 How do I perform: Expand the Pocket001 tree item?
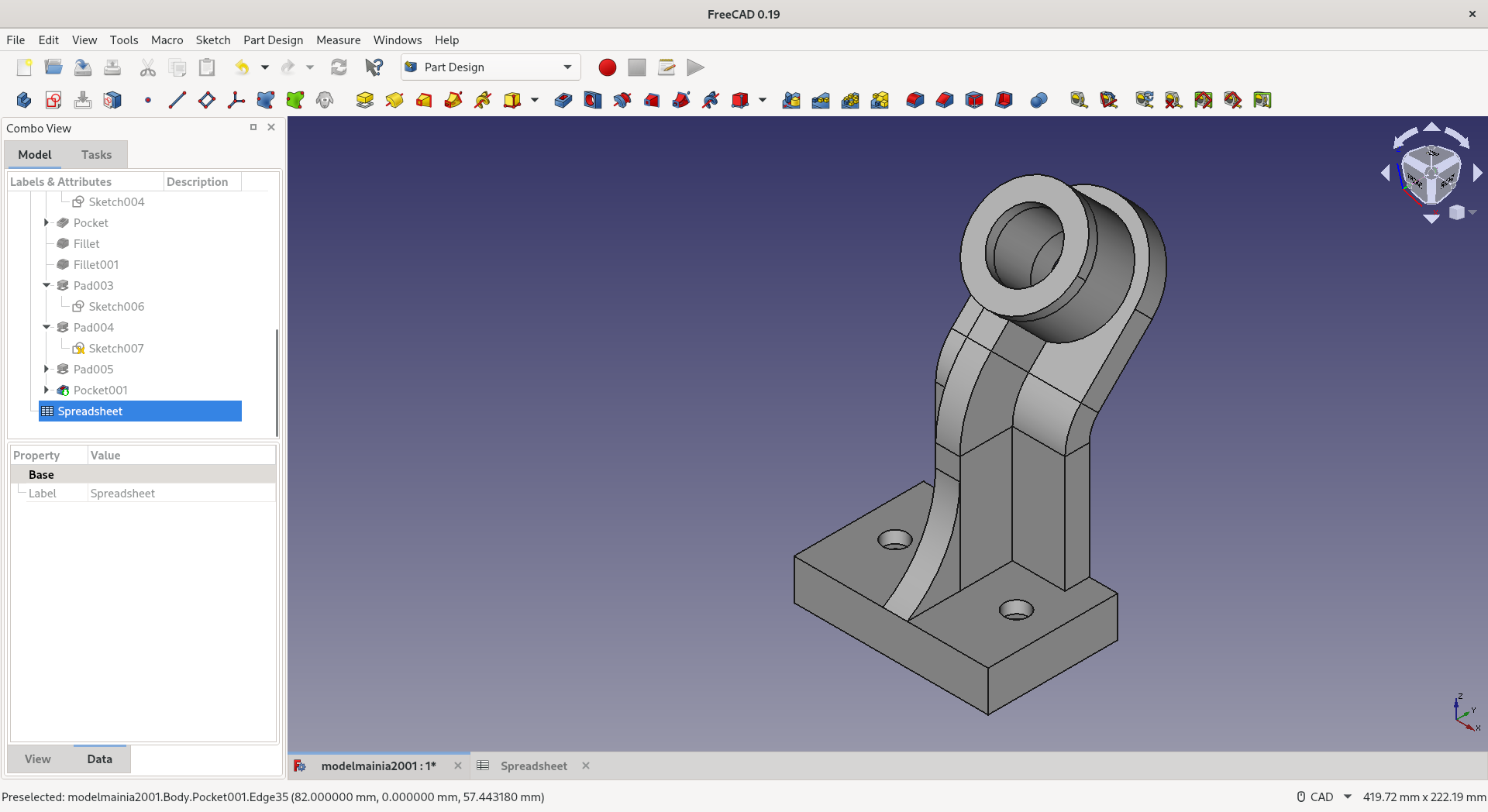pyautogui.click(x=46, y=390)
